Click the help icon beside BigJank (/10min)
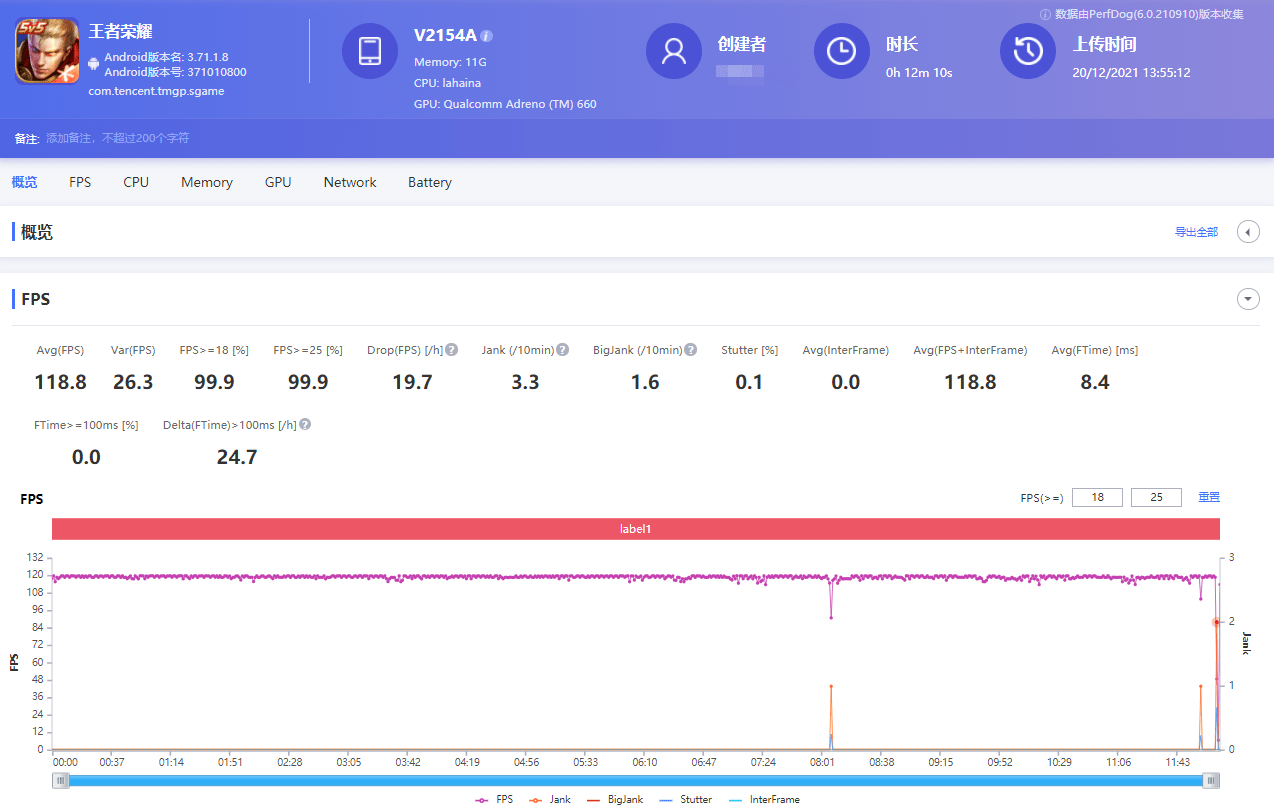The width and height of the screenshot is (1274, 810). (x=690, y=350)
